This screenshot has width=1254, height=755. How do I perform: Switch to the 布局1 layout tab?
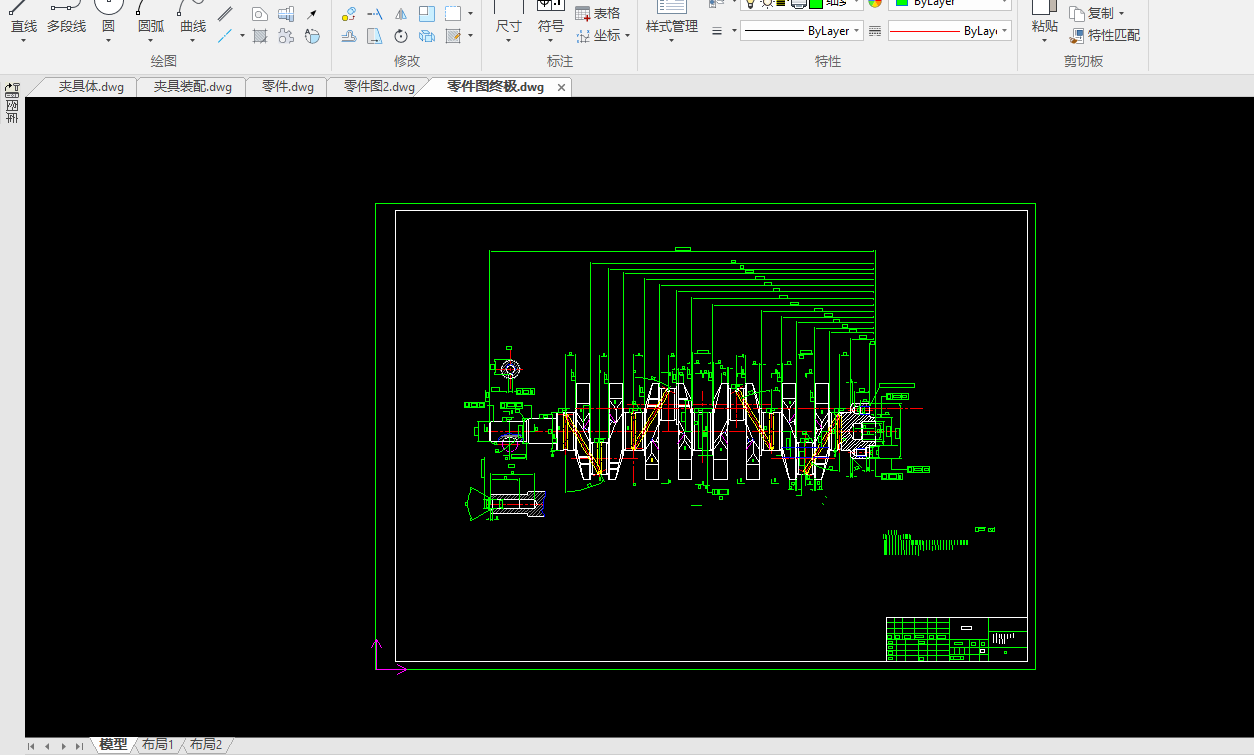pyautogui.click(x=158, y=745)
